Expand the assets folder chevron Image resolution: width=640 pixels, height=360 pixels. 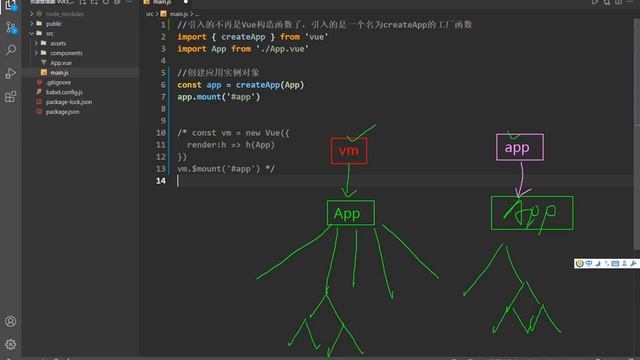[x=36, y=43]
